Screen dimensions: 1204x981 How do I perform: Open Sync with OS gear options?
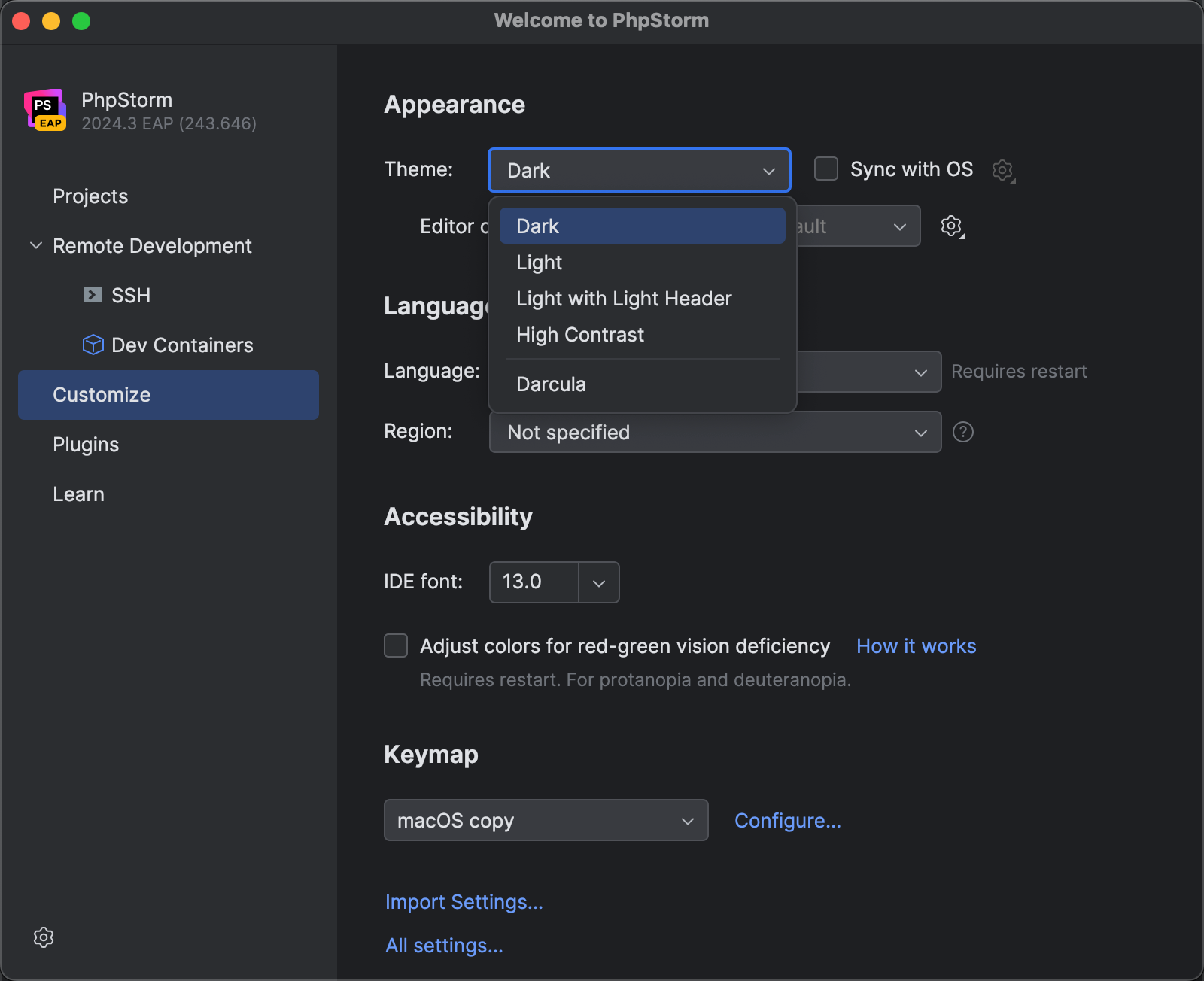1002,170
